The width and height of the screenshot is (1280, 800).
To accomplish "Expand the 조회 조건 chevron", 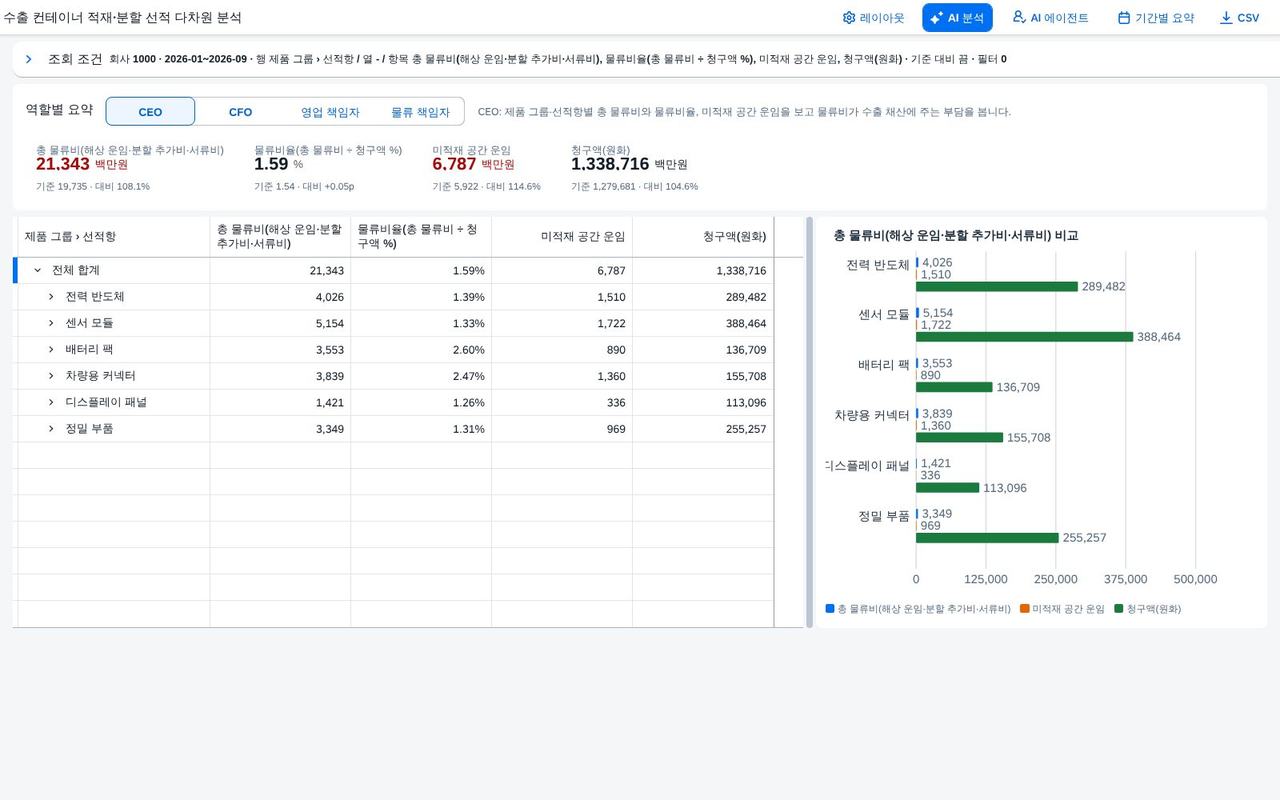I will click(29, 59).
